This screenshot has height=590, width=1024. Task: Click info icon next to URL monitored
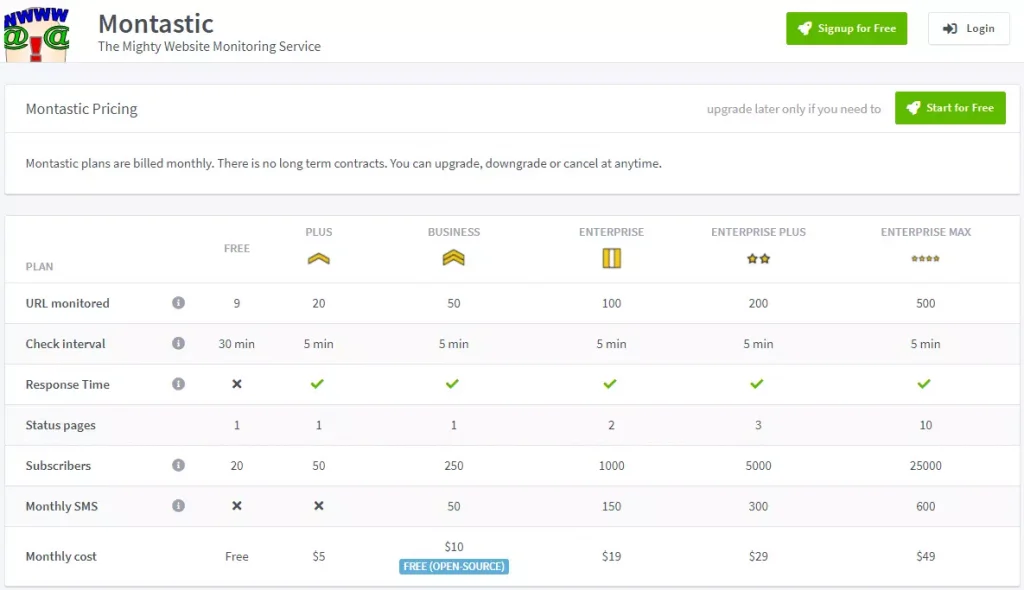coord(178,303)
